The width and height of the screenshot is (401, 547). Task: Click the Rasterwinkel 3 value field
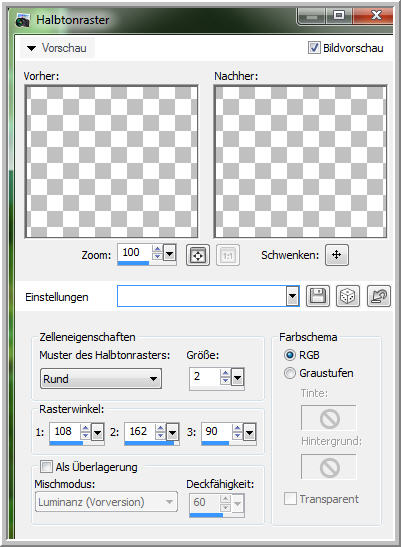tap(216, 432)
